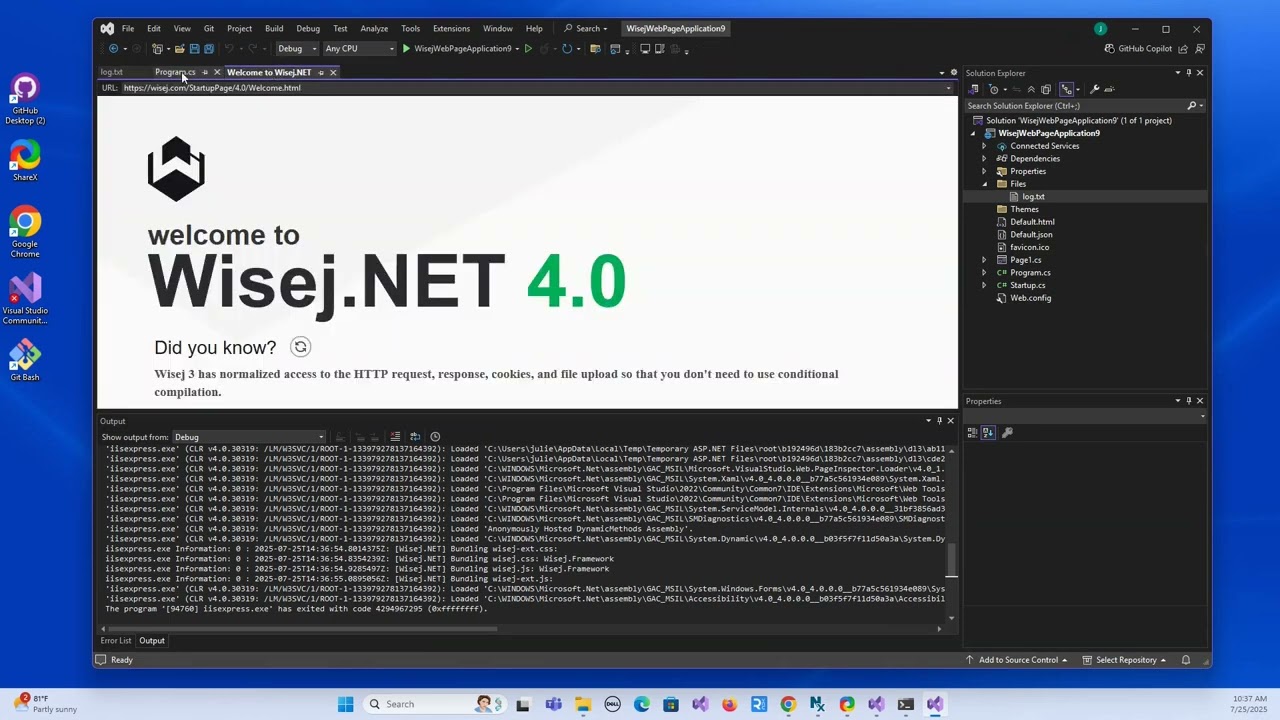The width and height of the screenshot is (1280, 720).
Task: Open the Analyze menu
Action: [x=374, y=28]
